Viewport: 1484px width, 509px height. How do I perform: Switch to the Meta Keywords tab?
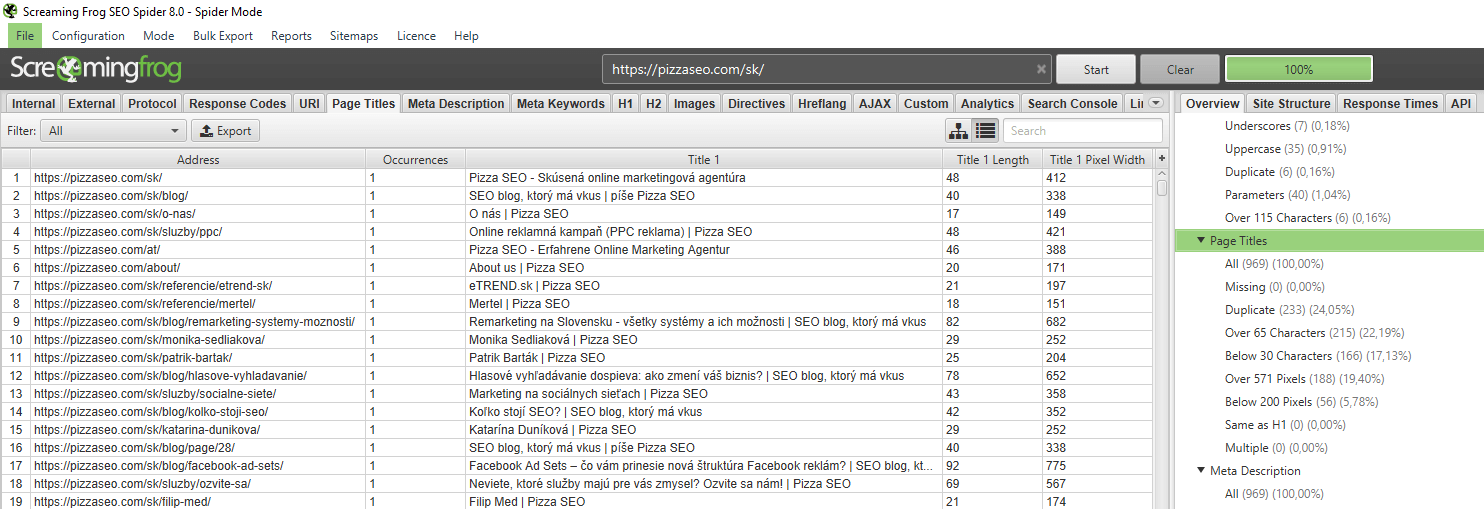click(561, 103)
